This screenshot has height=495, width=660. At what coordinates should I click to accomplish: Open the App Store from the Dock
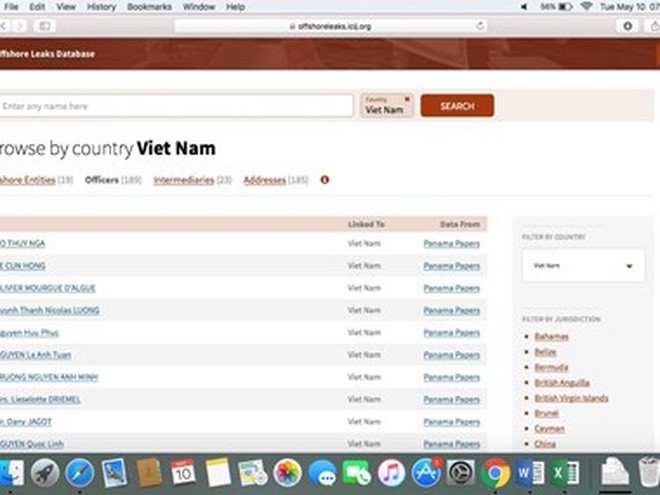coord(426,472)
